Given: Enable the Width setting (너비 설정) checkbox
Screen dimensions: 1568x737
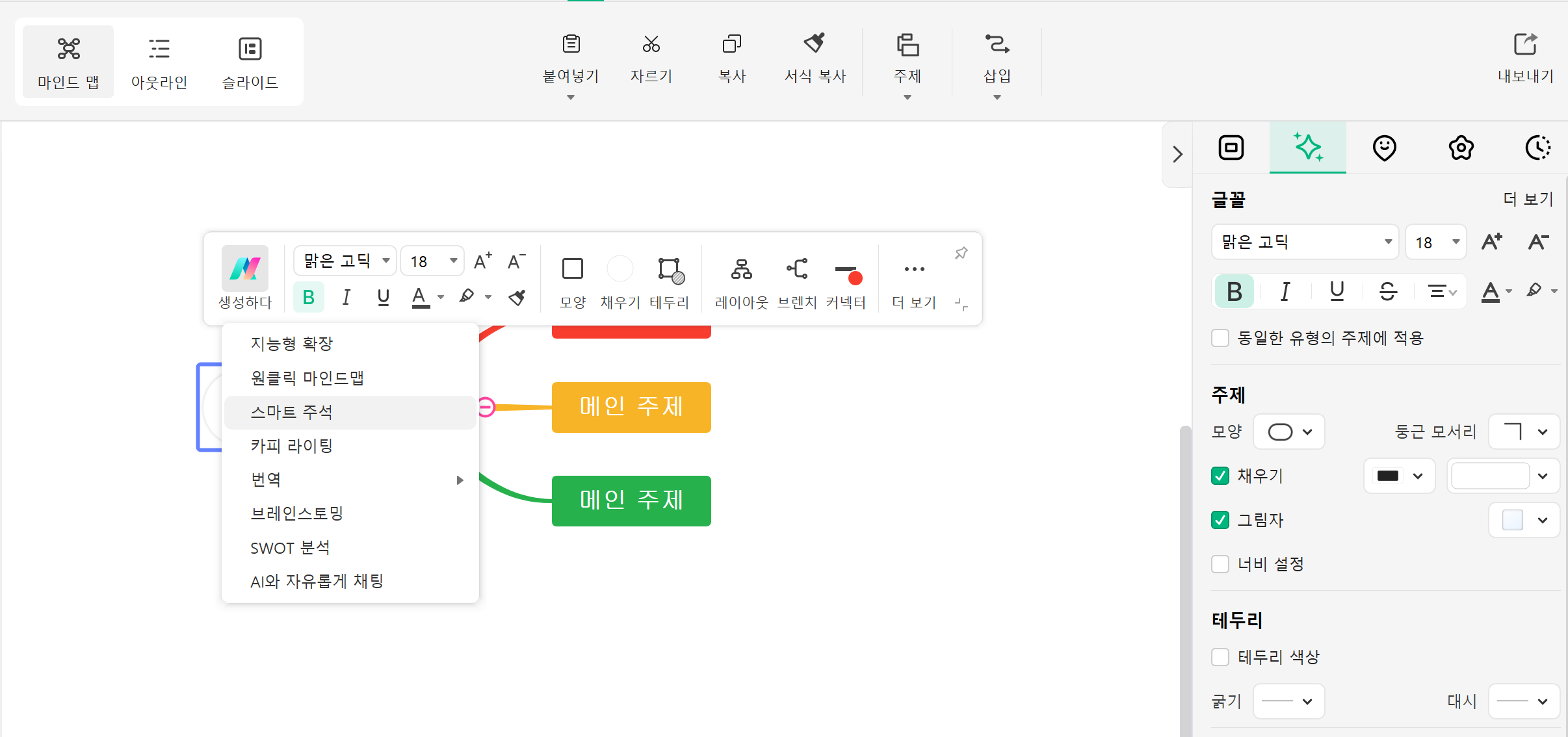Looking at the screenshot, I should coord(1220,564).
